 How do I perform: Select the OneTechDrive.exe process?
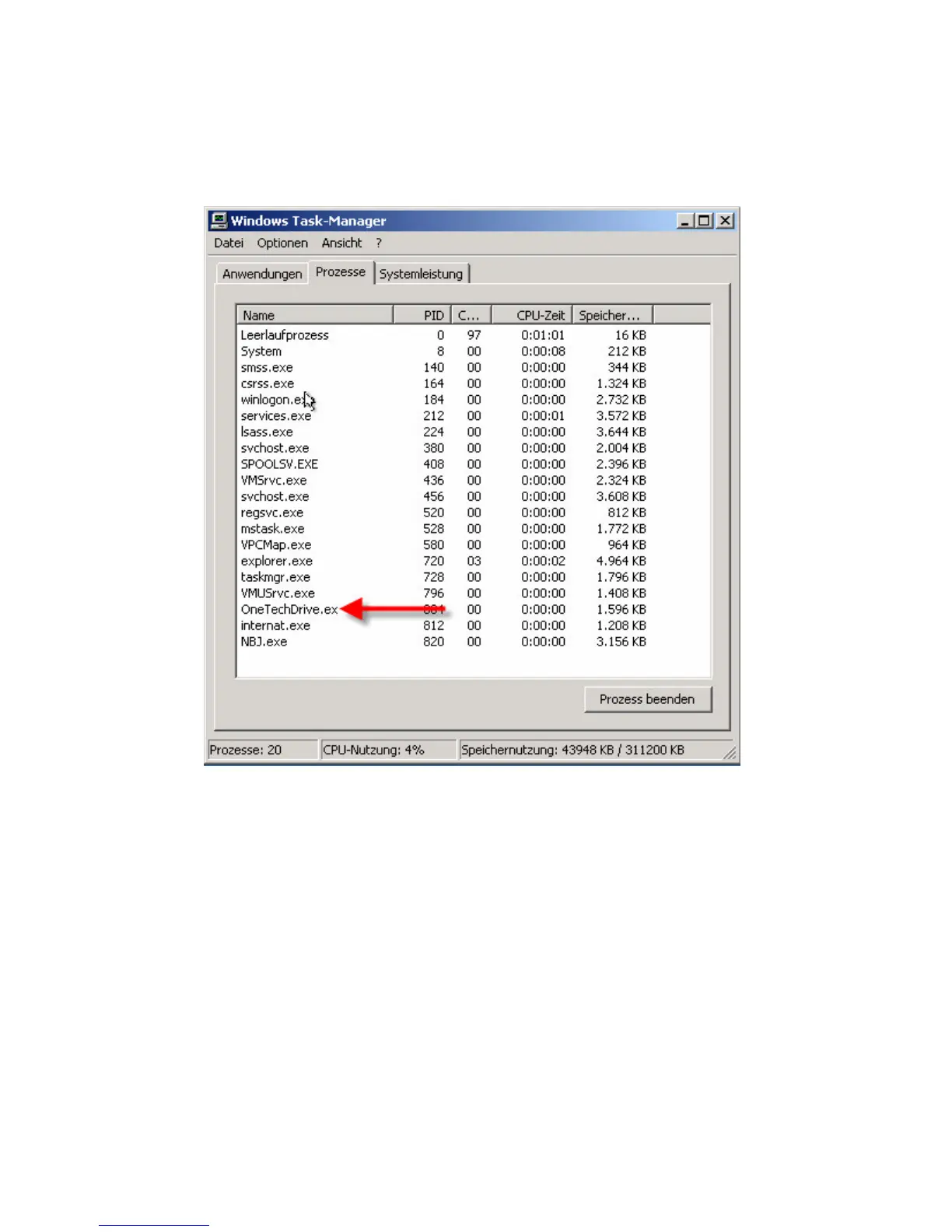coord(443,610)
